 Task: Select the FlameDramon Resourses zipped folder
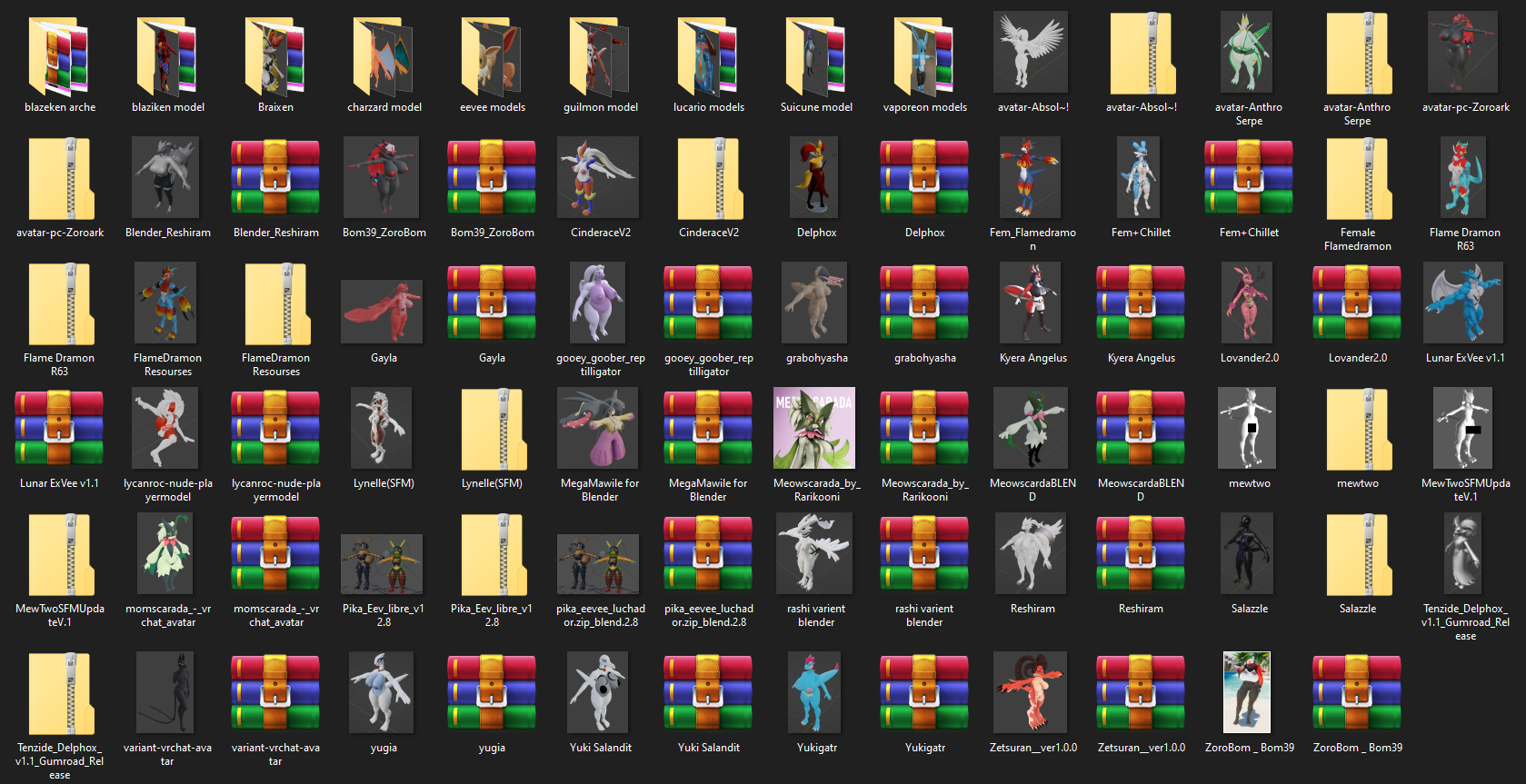276,305
